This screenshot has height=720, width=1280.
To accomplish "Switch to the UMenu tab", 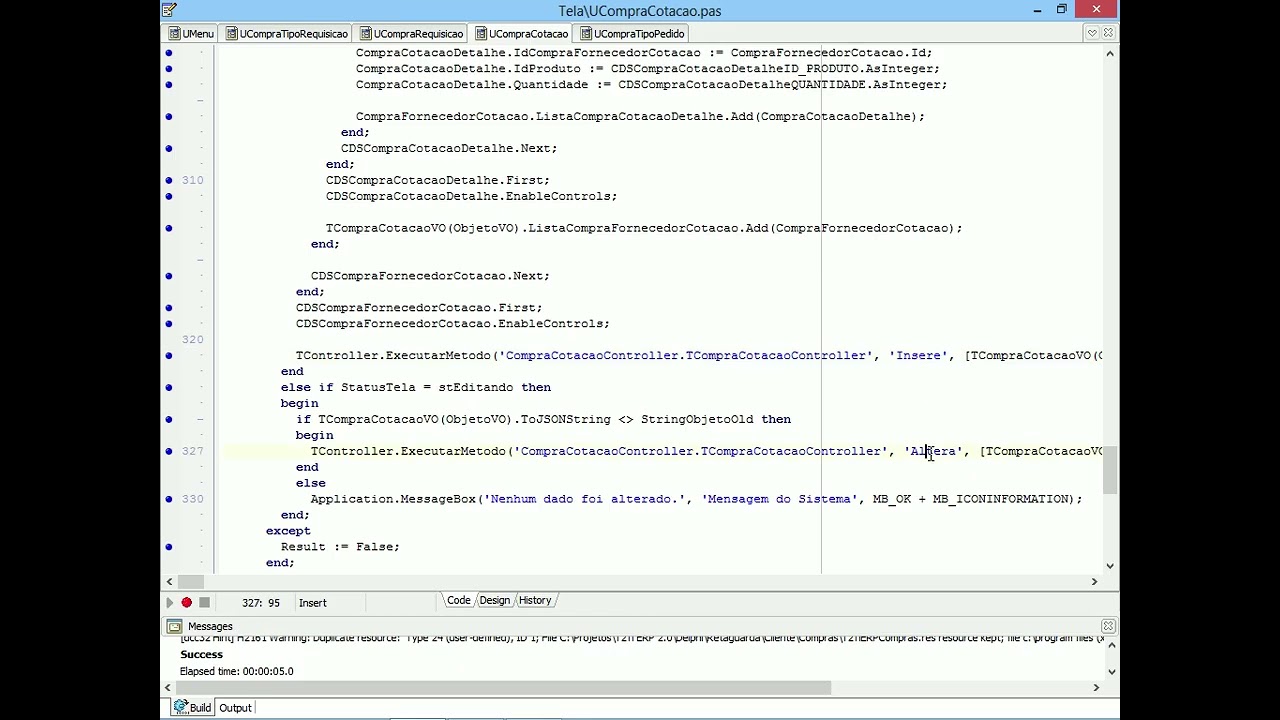I will coord(191,34).
